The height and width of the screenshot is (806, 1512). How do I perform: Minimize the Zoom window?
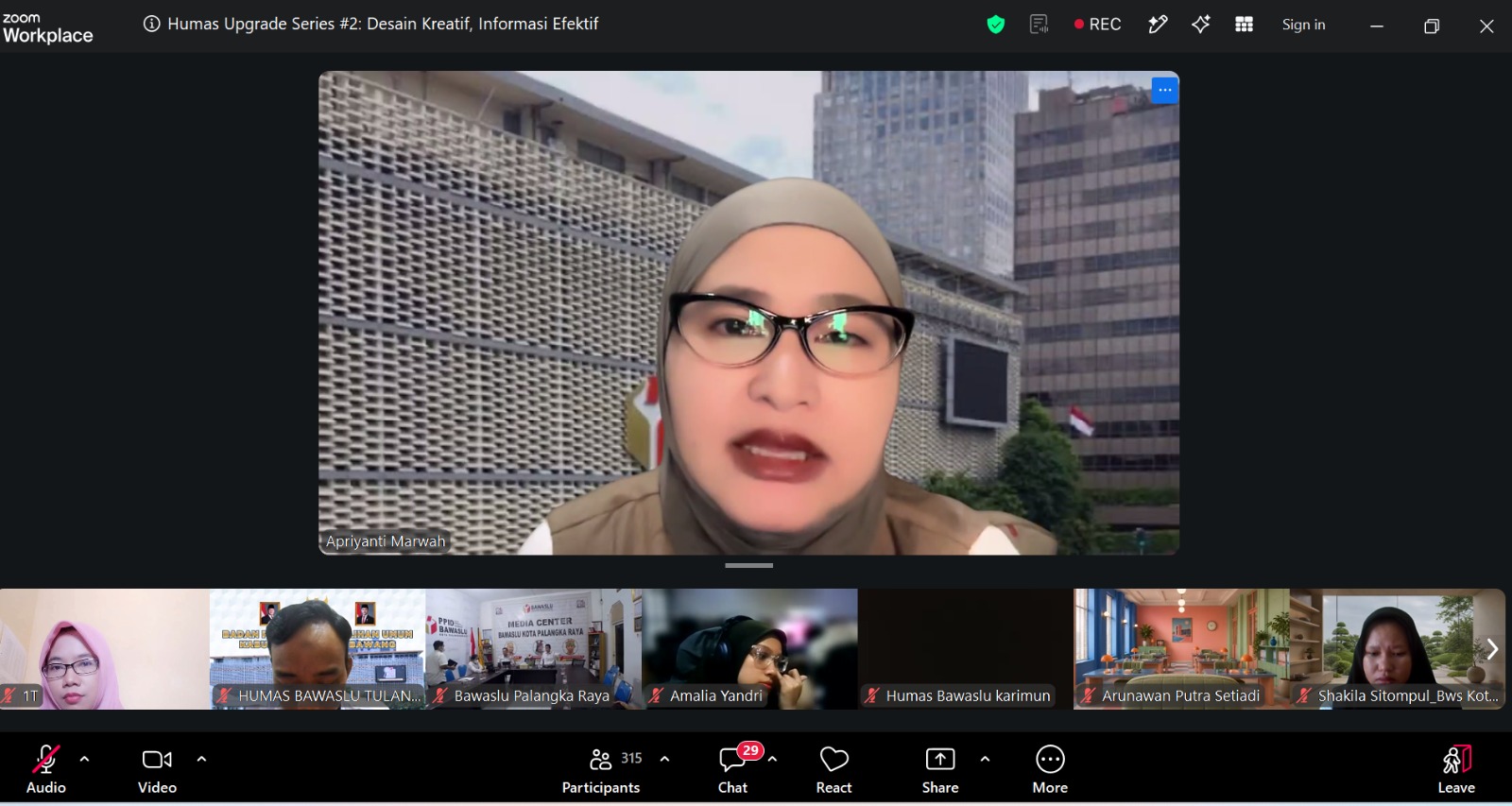(x=1377, y=26)
